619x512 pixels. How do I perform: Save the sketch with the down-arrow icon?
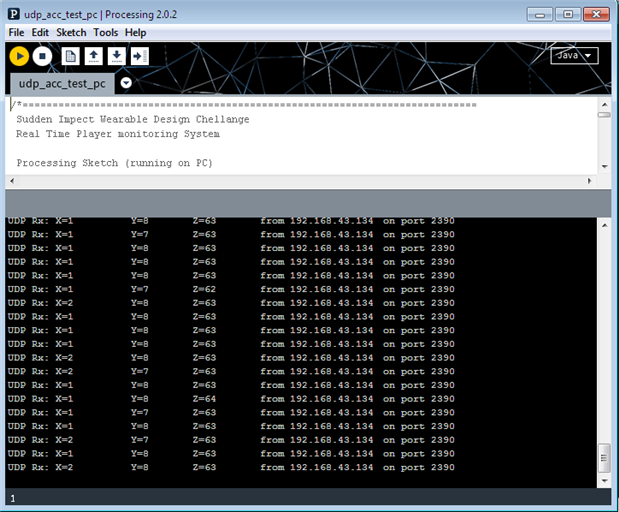[116, 56]
